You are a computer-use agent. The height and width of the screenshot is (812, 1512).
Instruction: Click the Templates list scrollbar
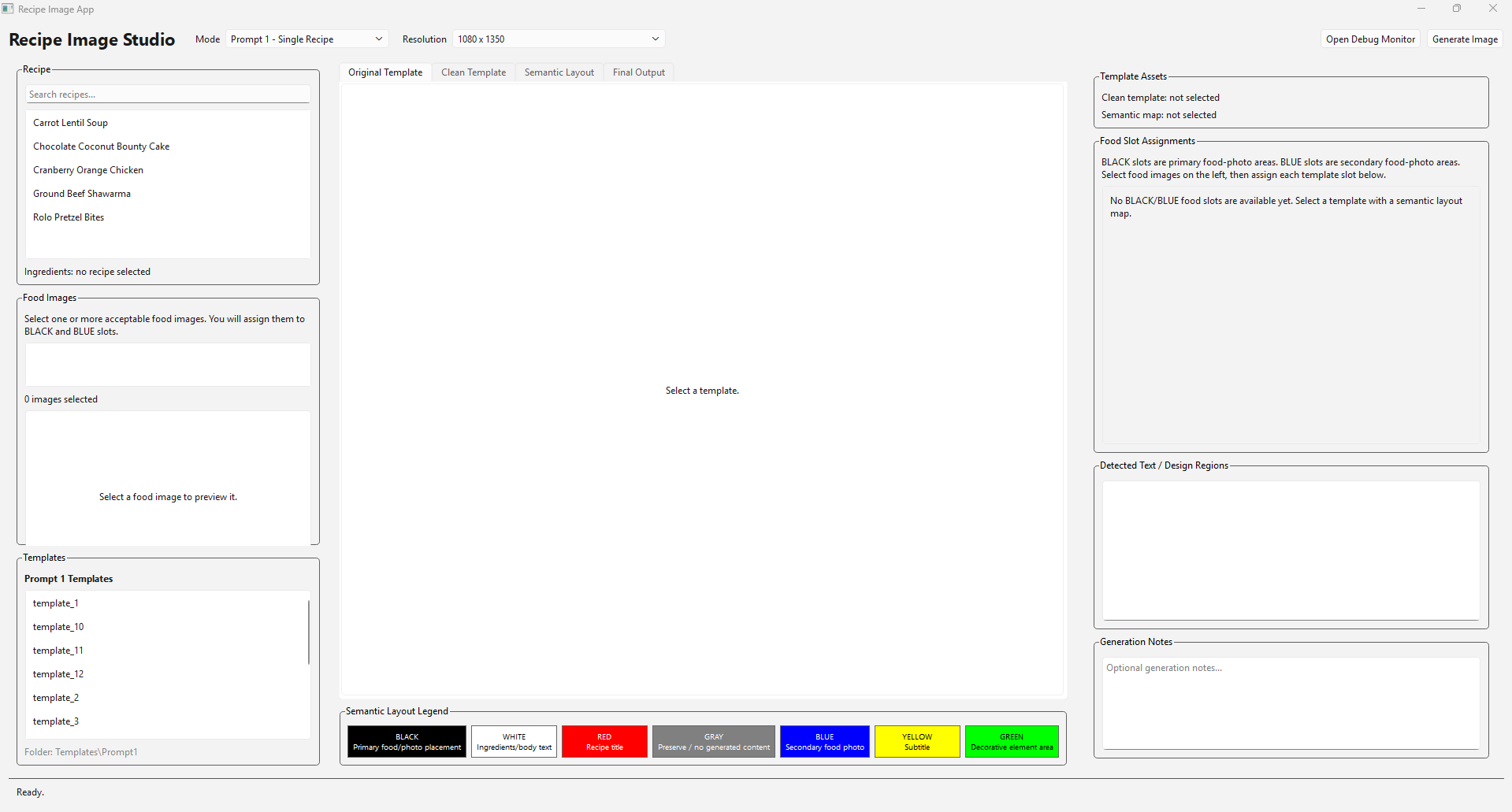308,632
